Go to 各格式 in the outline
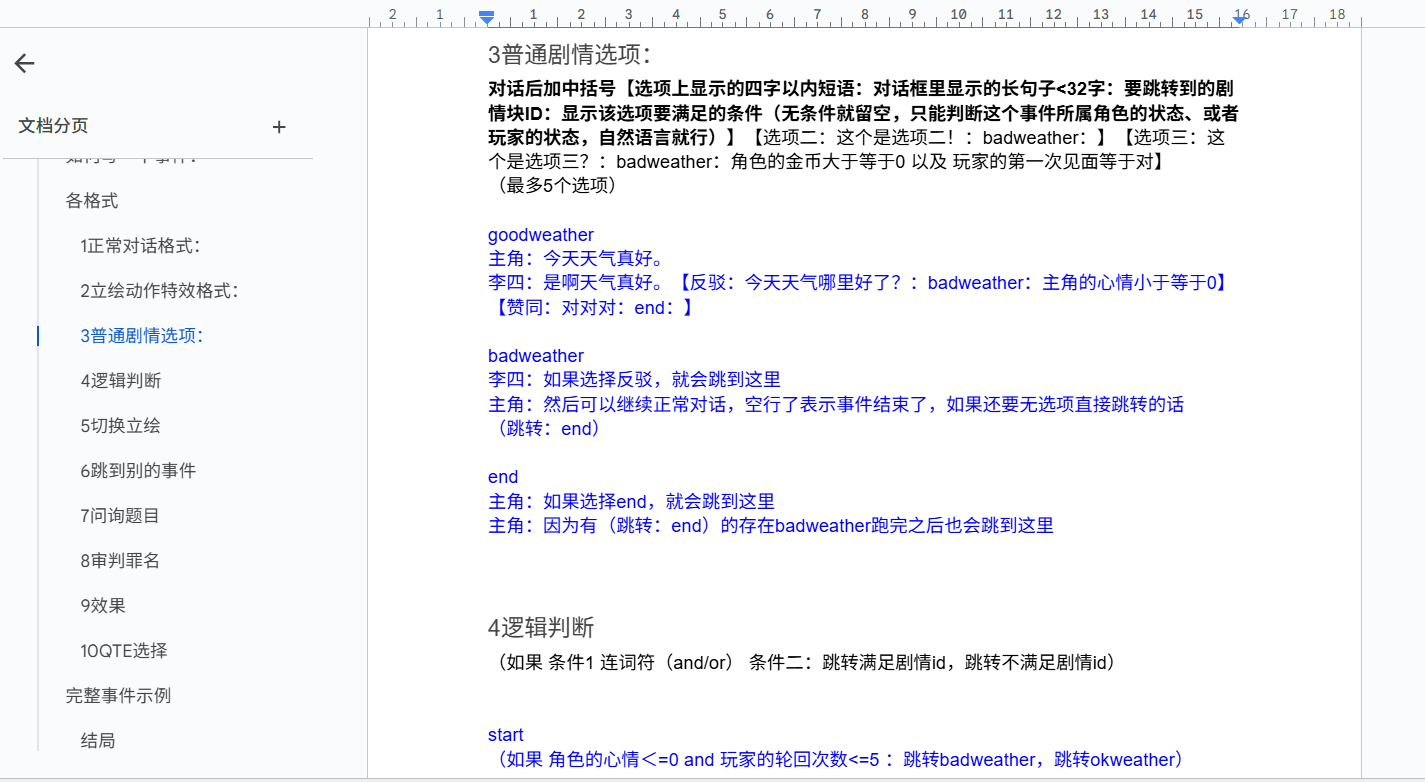The height and width of the screenshot is (782, 1425). (x=92, y=201)
